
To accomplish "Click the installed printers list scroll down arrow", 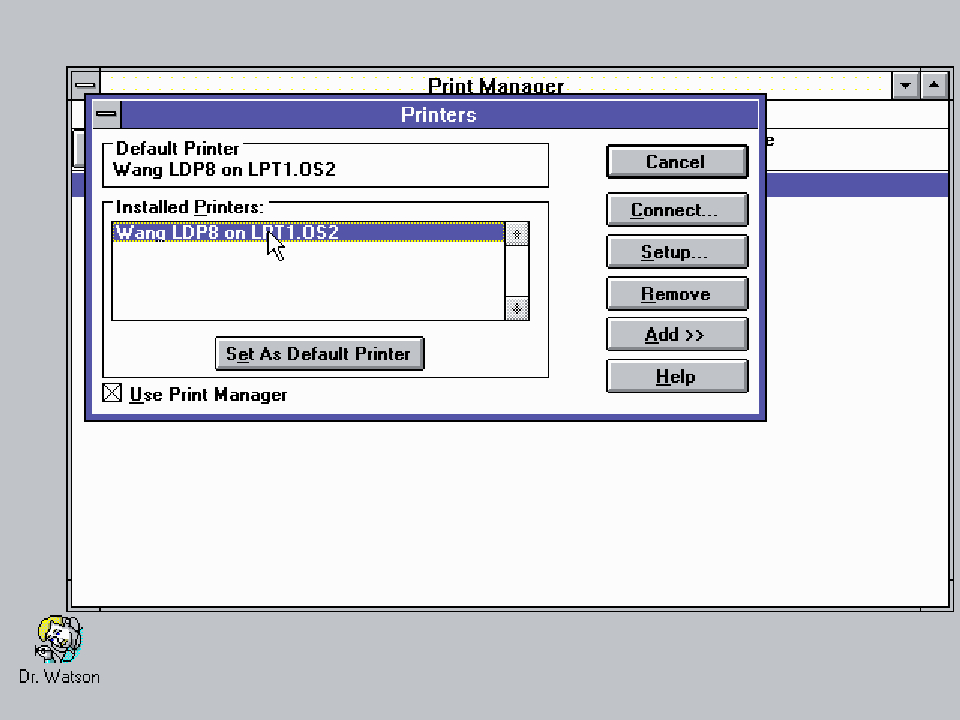I will coord(517,309).
